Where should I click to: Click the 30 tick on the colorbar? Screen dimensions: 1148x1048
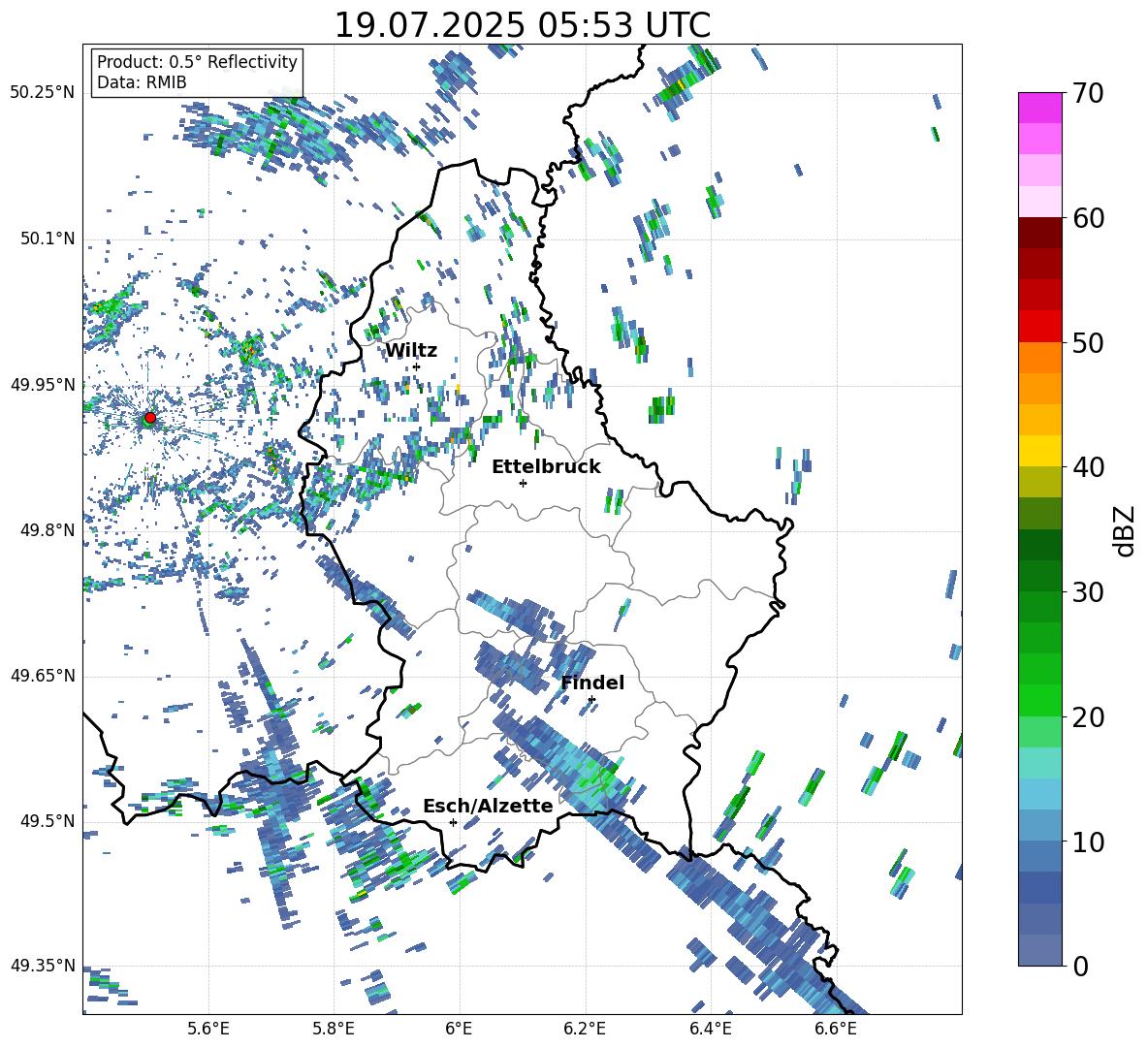click(1088, 592)
